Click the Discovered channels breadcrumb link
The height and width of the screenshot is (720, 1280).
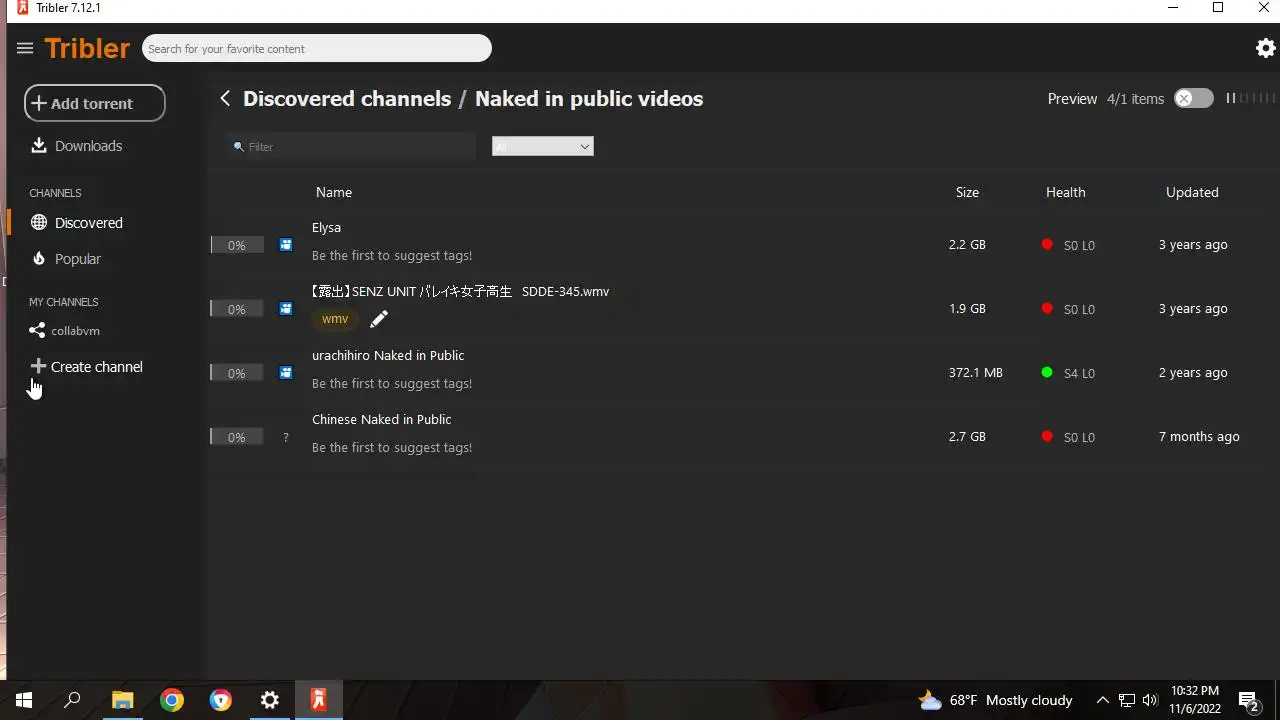coord(347,98)
